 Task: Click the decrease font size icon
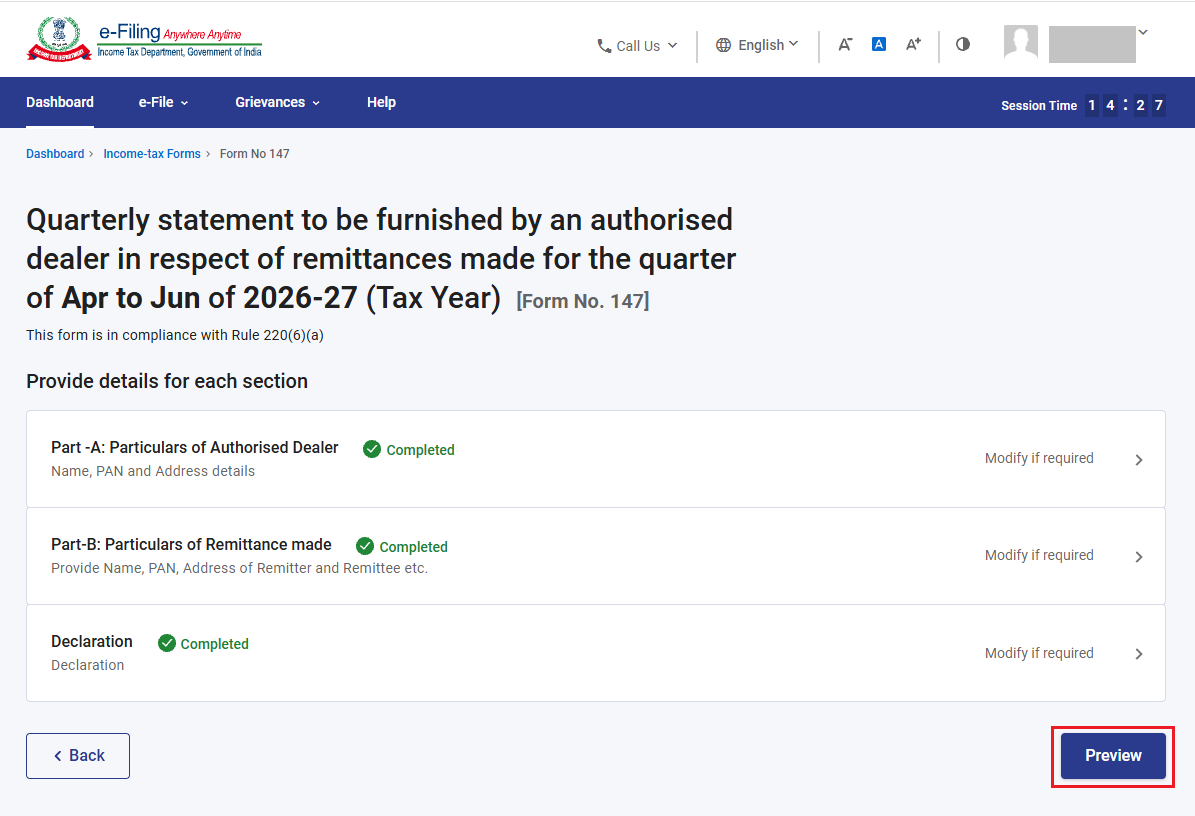(x=845, y=45)
